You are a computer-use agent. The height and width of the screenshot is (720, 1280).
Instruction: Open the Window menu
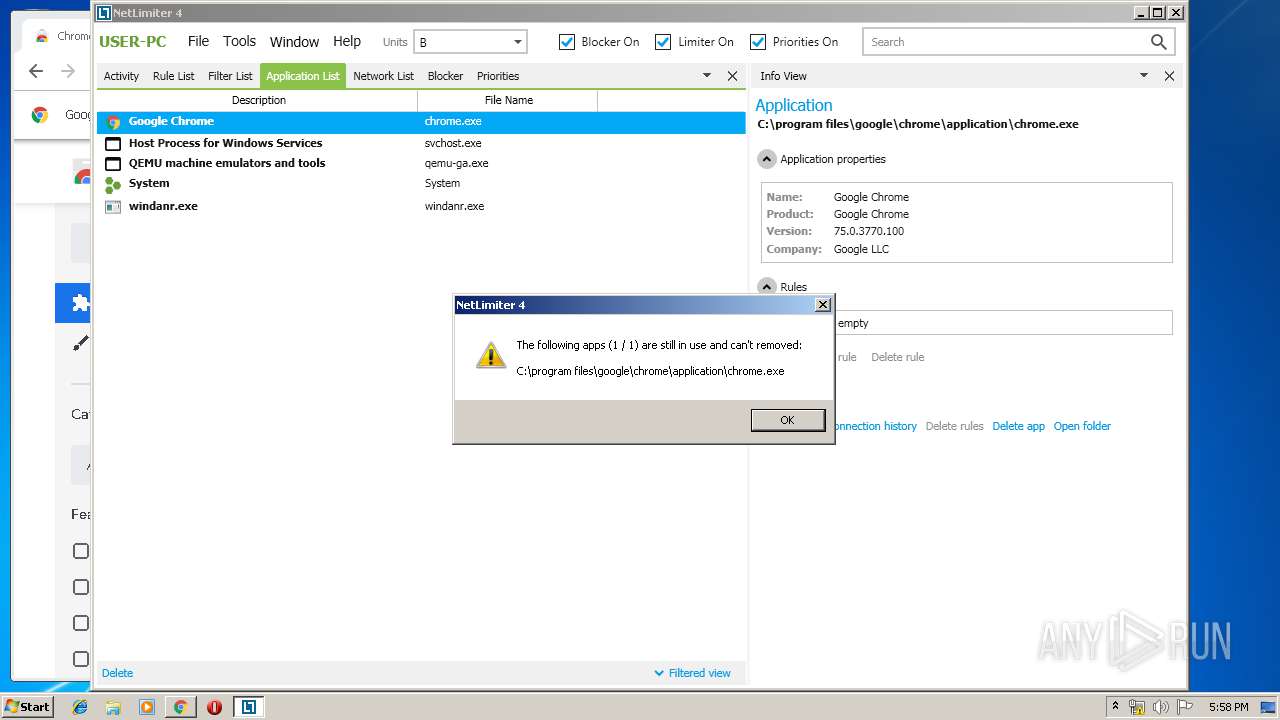point(294,42)
